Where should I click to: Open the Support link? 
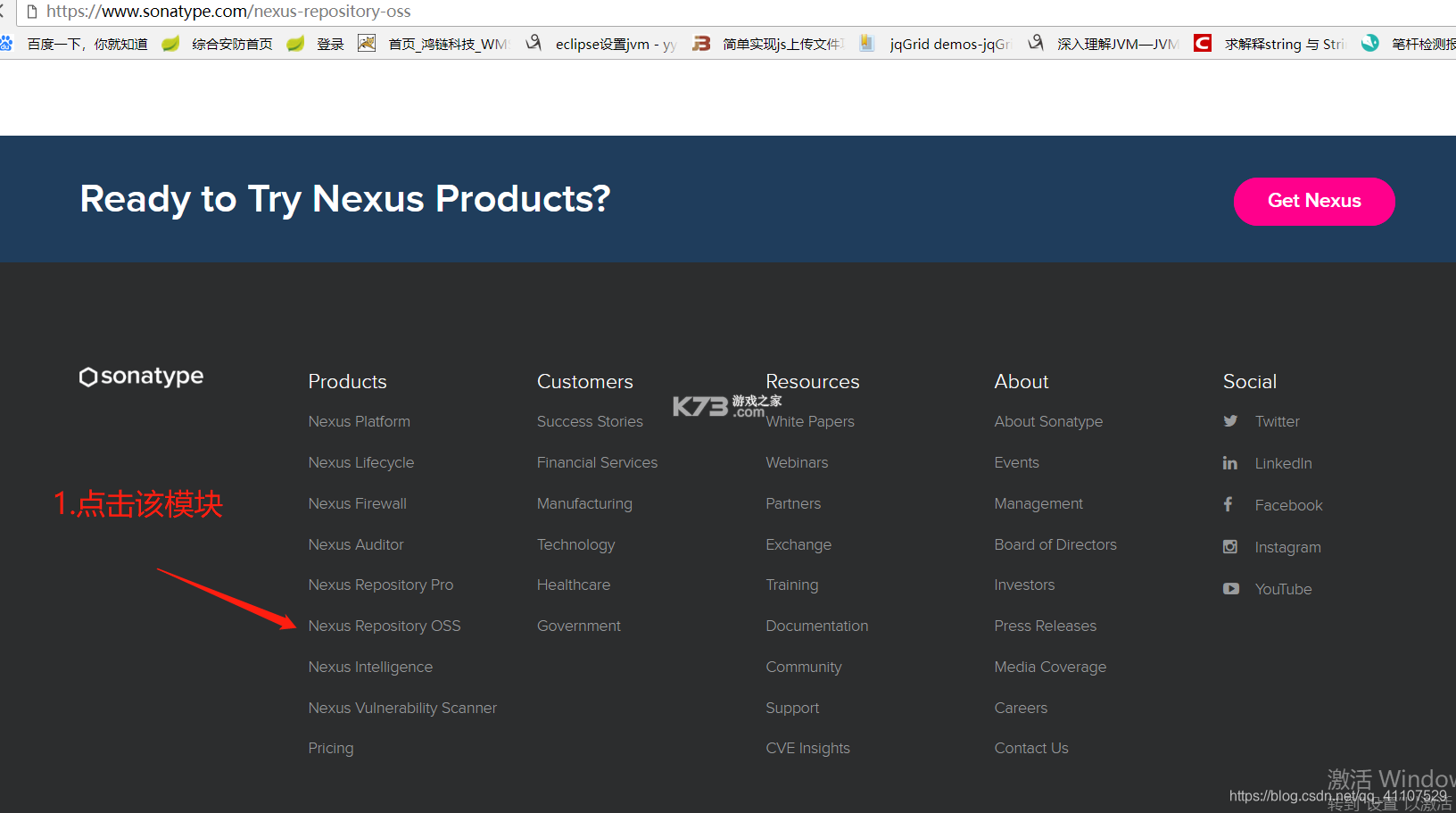point(792,708)
